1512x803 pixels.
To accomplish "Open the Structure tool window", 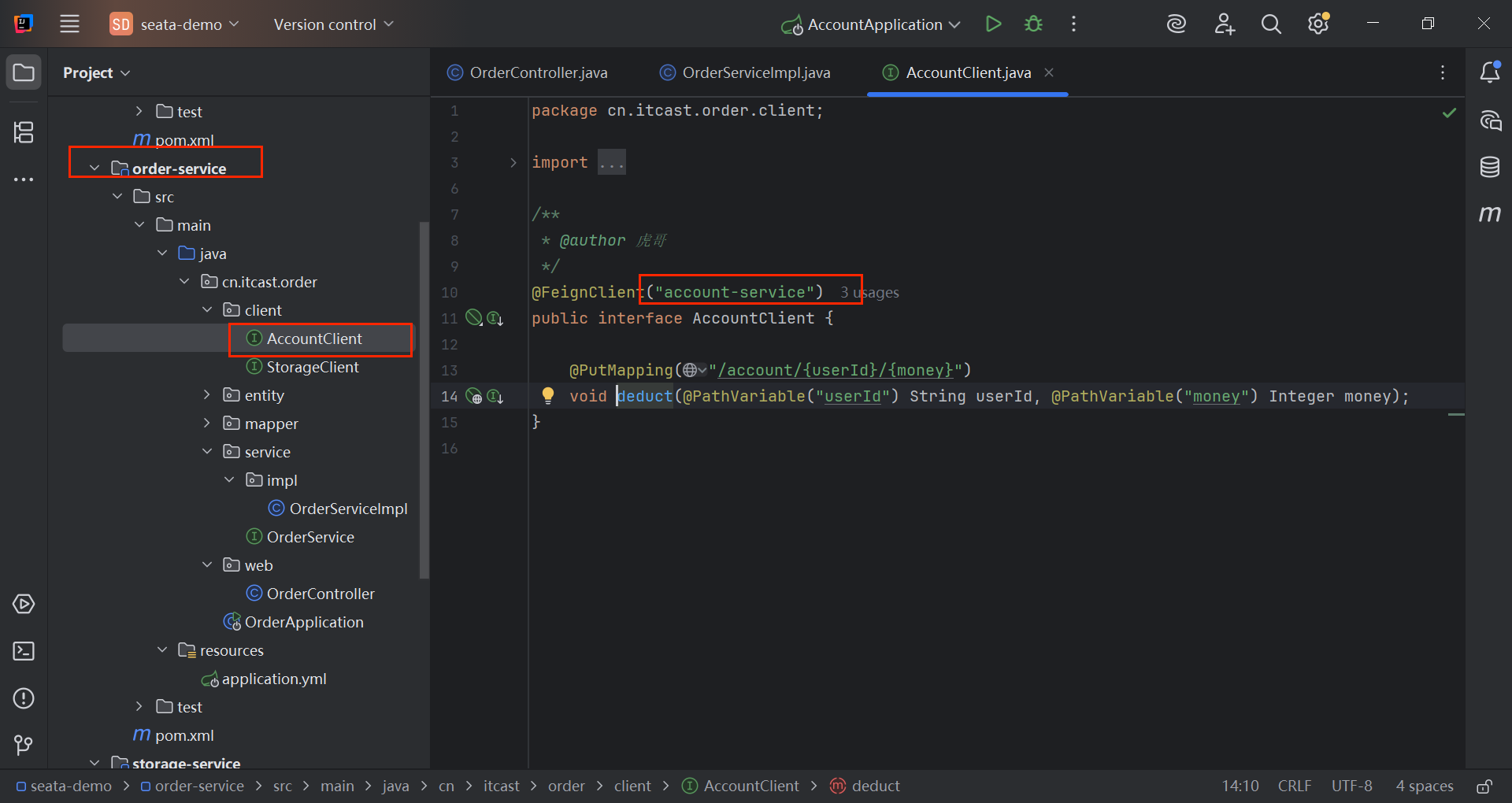I will 24,132.
